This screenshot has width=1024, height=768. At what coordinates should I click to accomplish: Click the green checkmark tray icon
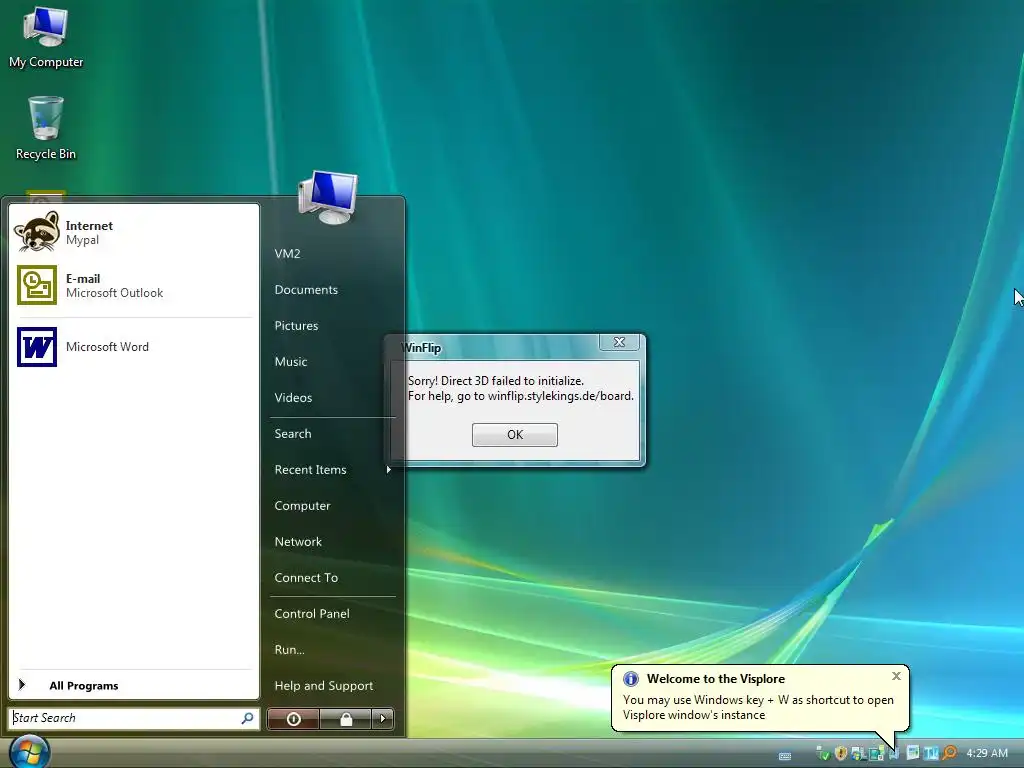pyautogui.click(x=824, y=754)
